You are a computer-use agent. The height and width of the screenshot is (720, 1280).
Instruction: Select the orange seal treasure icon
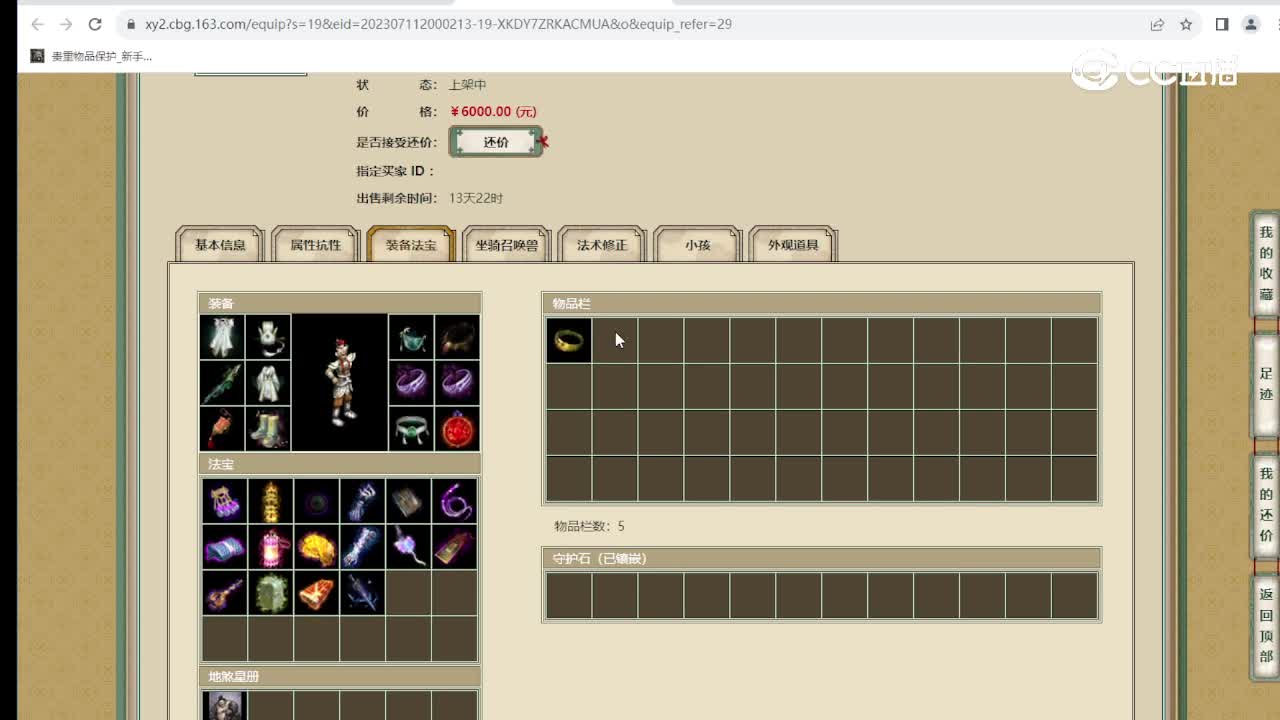317,593
